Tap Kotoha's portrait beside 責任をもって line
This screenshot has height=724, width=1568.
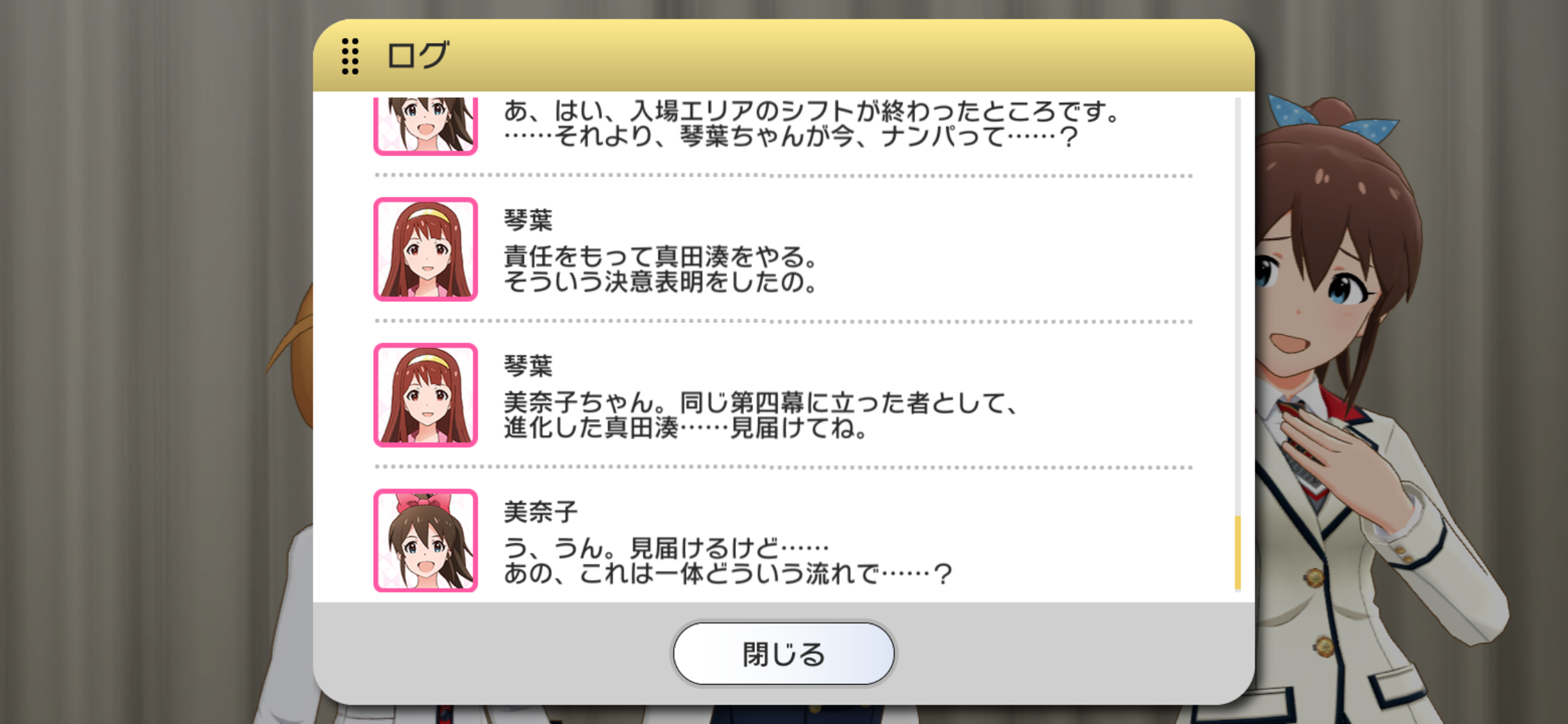tap(425, 249)
